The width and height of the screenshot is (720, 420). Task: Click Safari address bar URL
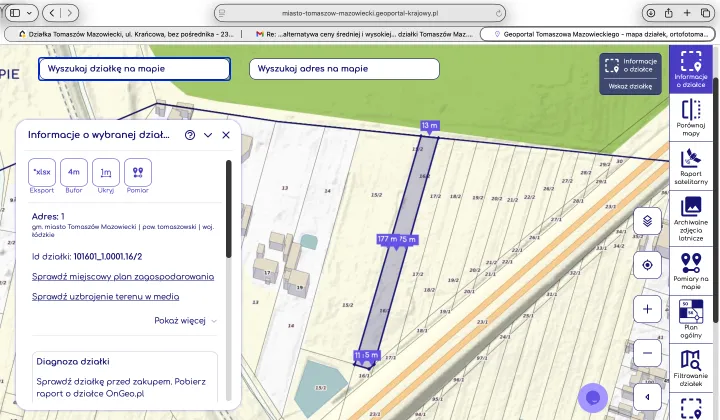pyautogui.click(x=360, y=13)
